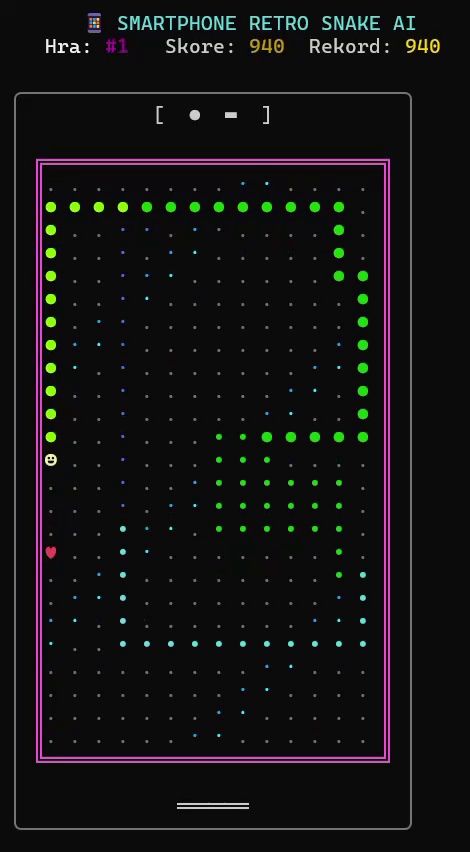This screenshot has width=470, height=852.
Task: Click the Skore label
Action: [x=200, y=47]
